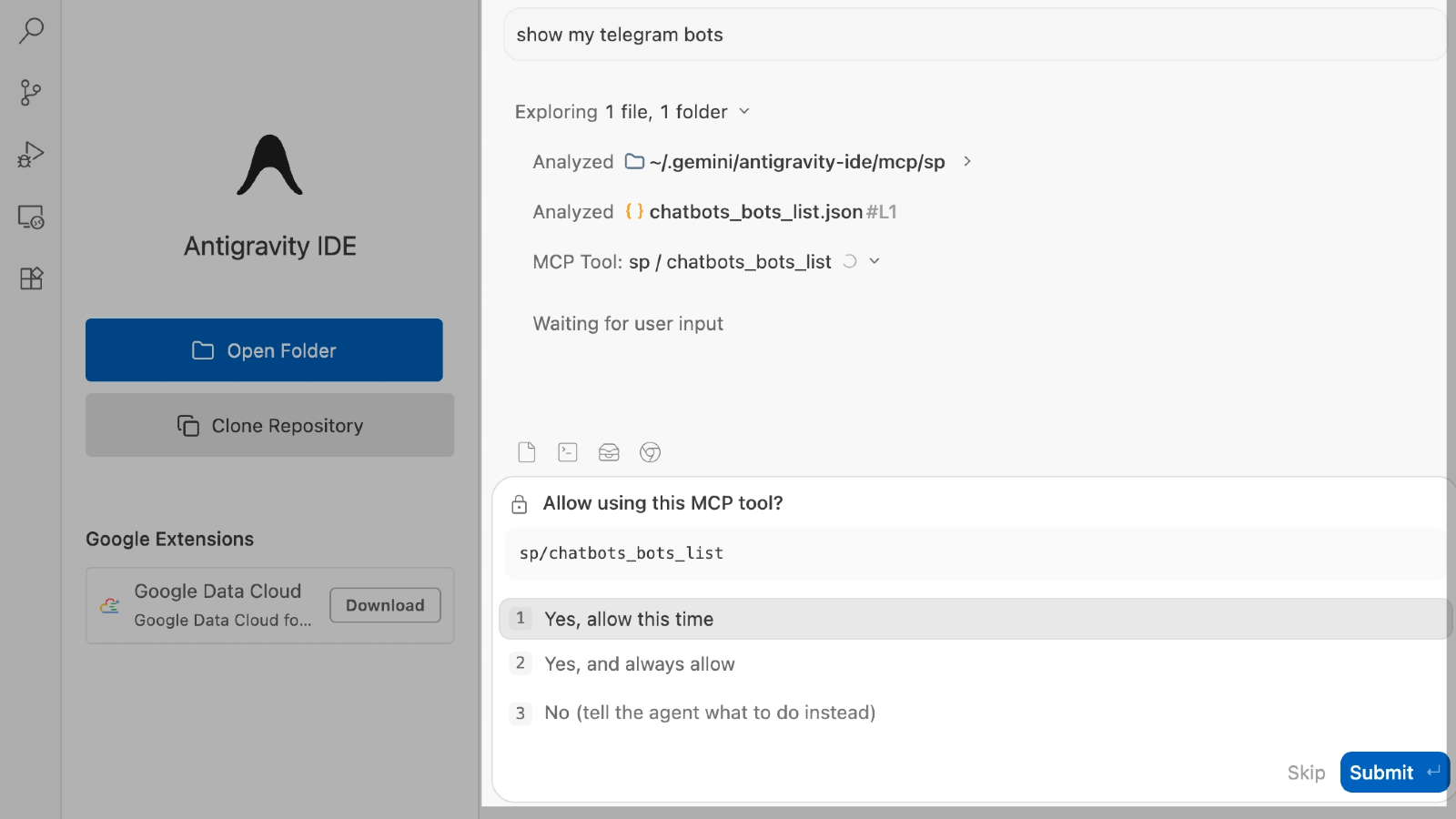The height and width of the screenshot is (819, 1456).
Task: Click the Open Folder button
Action: [264, 350]
